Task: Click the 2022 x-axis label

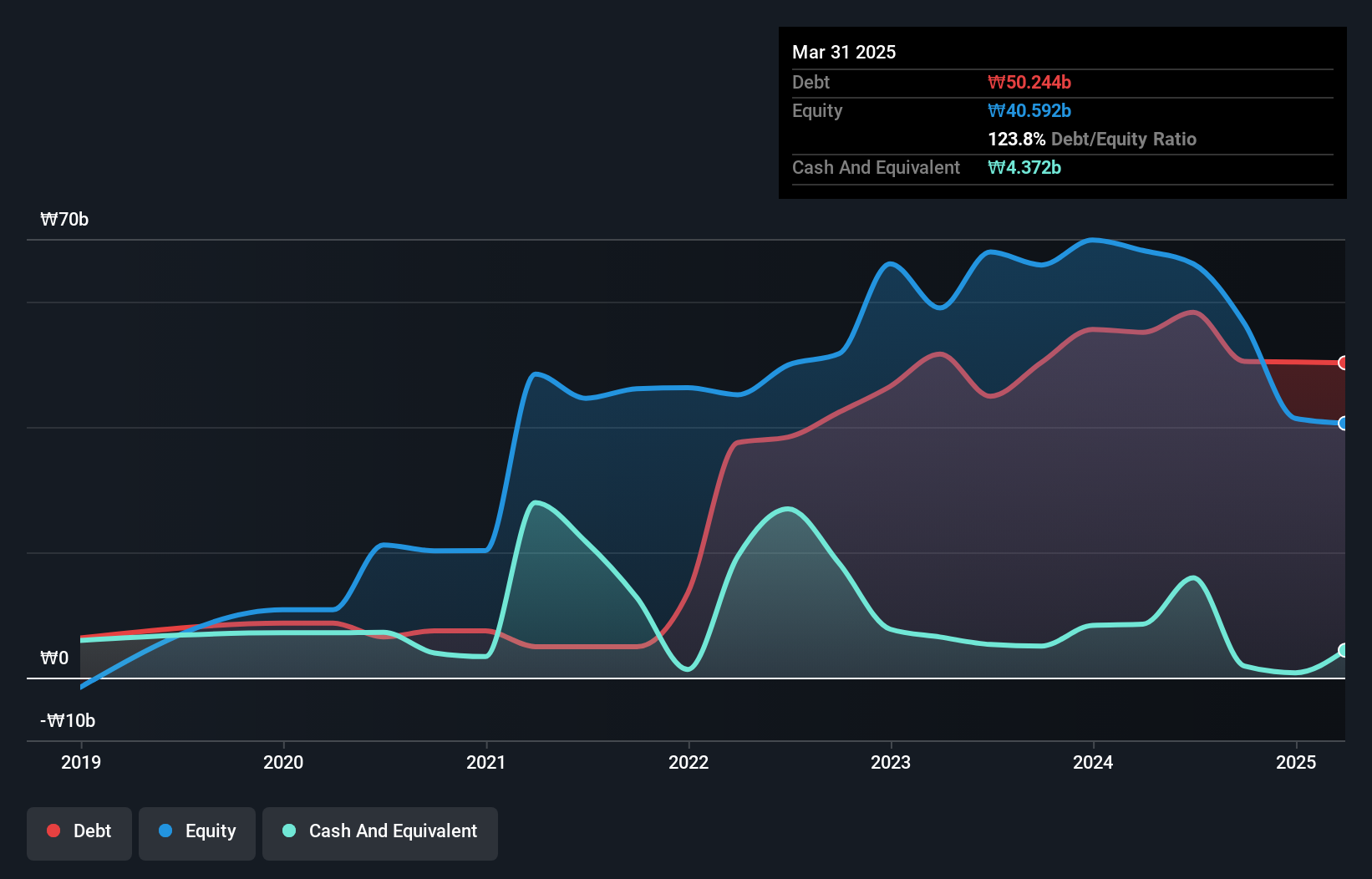Action: (689, 762)
